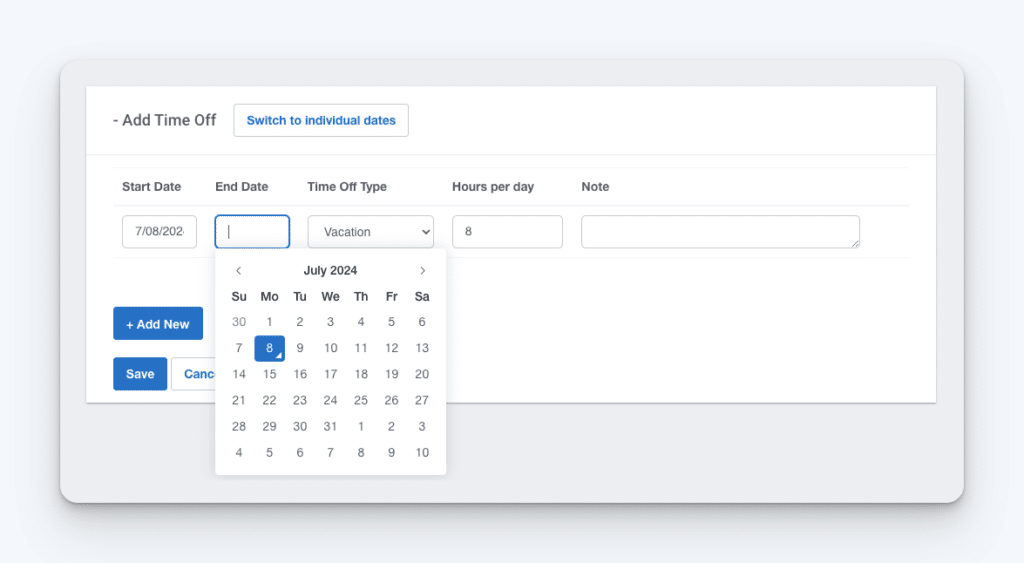Select July 30 in the calendar
The width and height of the screenshot is (1024, 563).
coord(300,426)
